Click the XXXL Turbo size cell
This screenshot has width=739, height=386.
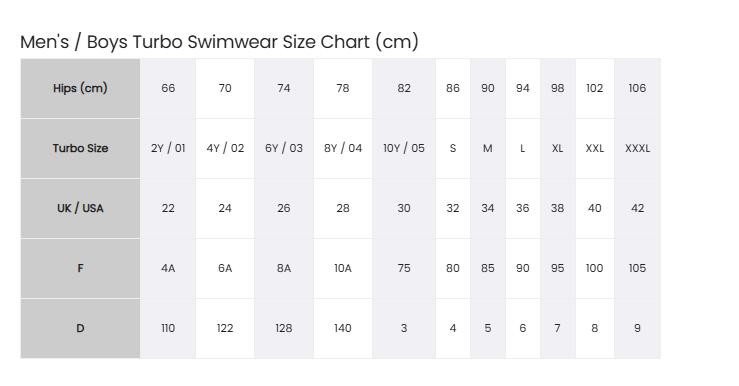(637, 148)
